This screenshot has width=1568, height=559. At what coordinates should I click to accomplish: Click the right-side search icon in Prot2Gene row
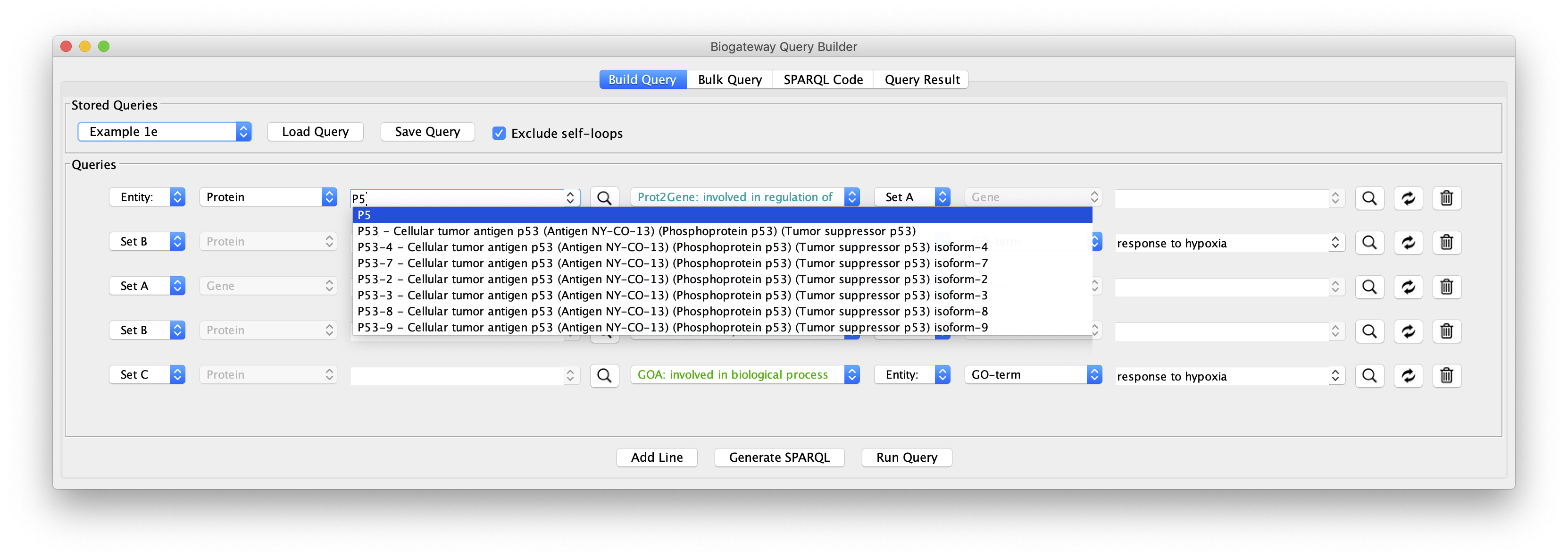[x=1369, y=198]
